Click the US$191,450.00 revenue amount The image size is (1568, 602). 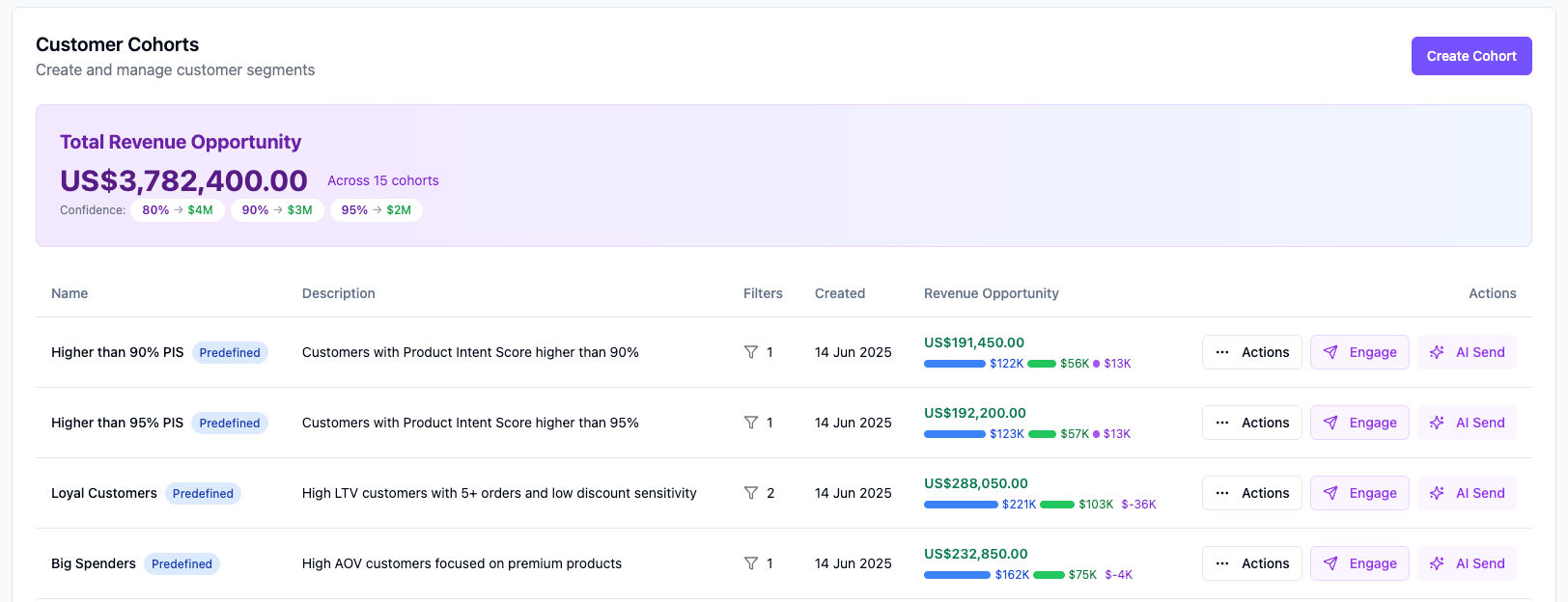974,342
